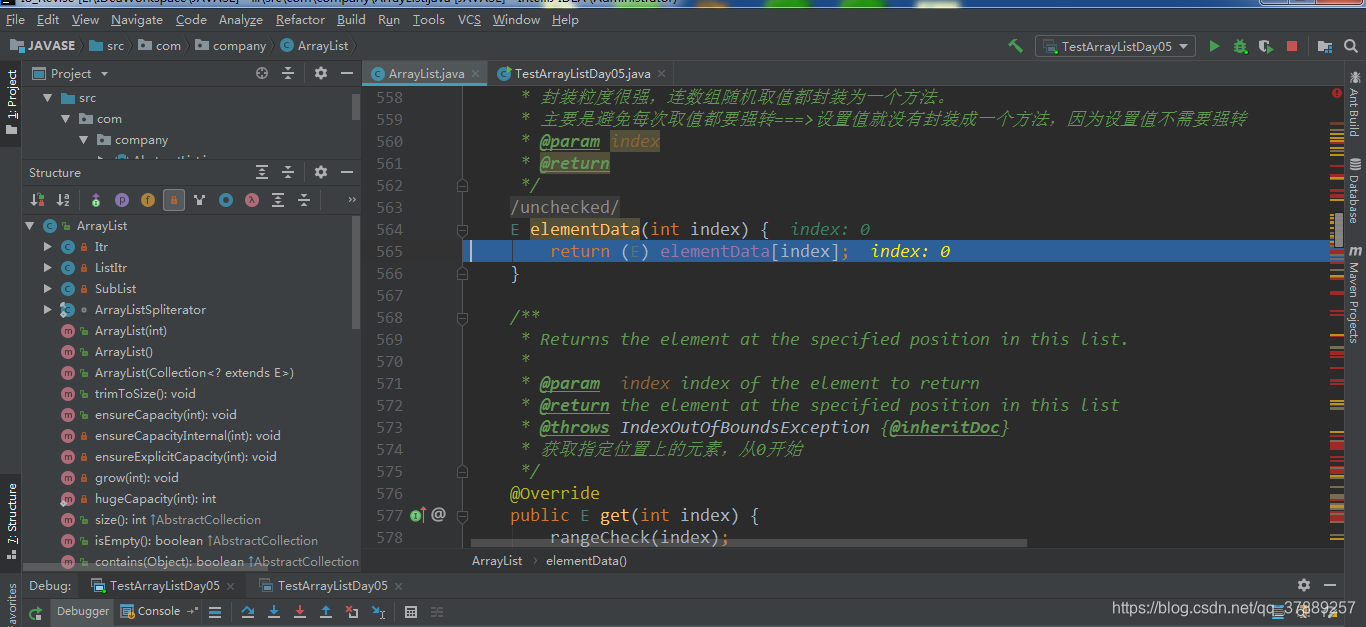Rerun debug session with green rerun icon

click(35, 612)
